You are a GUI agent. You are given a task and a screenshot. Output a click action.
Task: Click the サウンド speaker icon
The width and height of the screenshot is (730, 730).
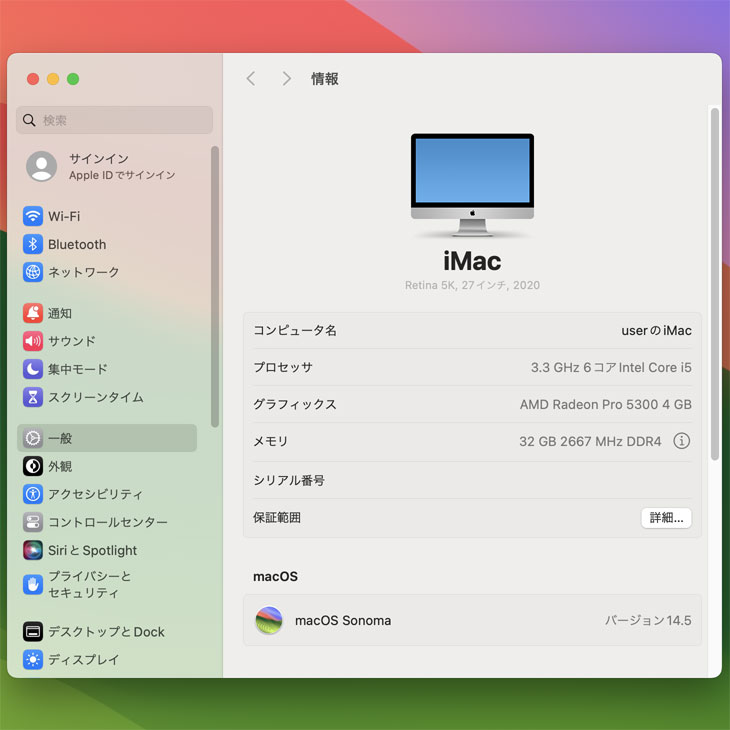pos(33,341)
